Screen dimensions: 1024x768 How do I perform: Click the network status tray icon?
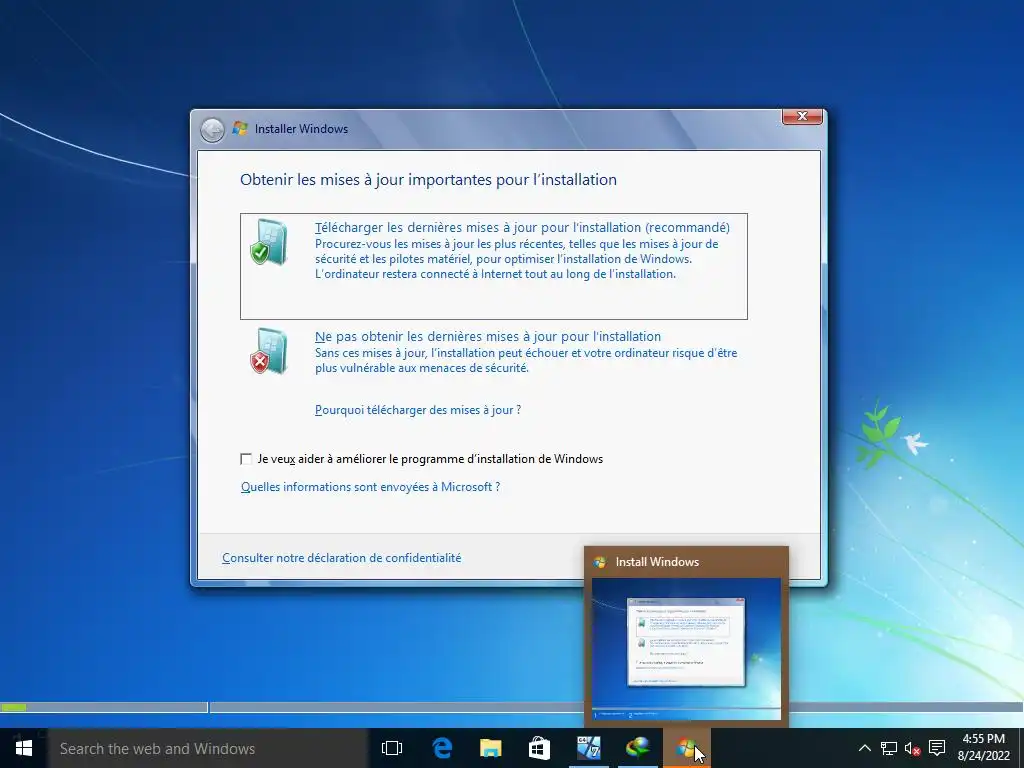(x=889, y=748)
